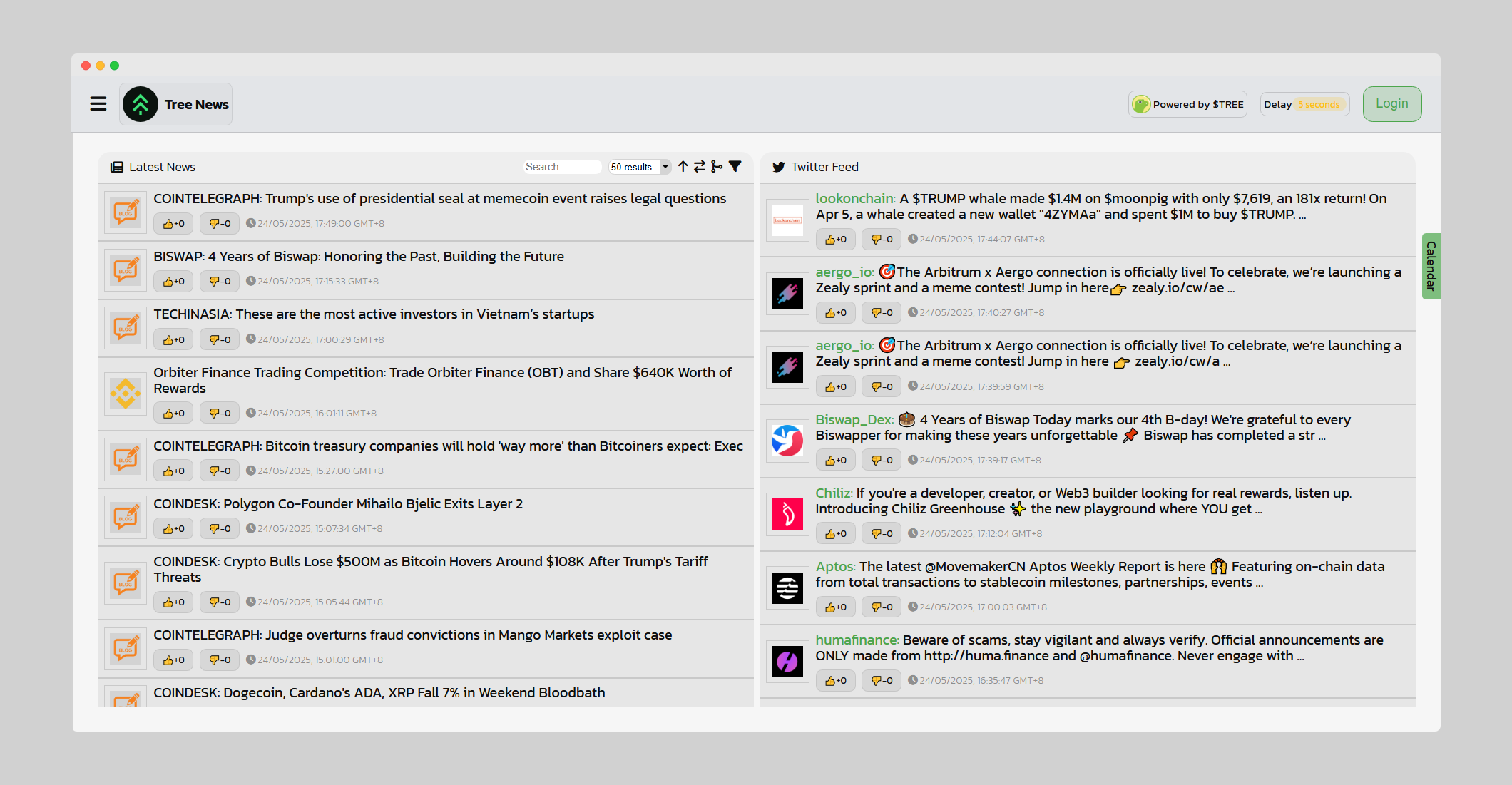This screenshot has width=1512, height=785.
Task: Click the Delay 5 seconds selector
Action: pos(1304,104)
